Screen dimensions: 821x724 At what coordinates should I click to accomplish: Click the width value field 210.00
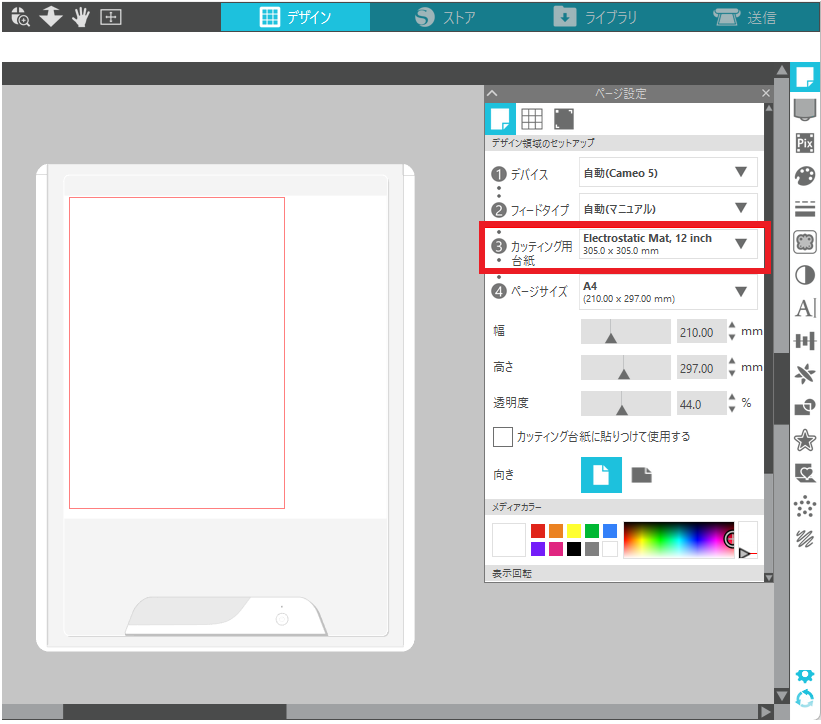701,332
